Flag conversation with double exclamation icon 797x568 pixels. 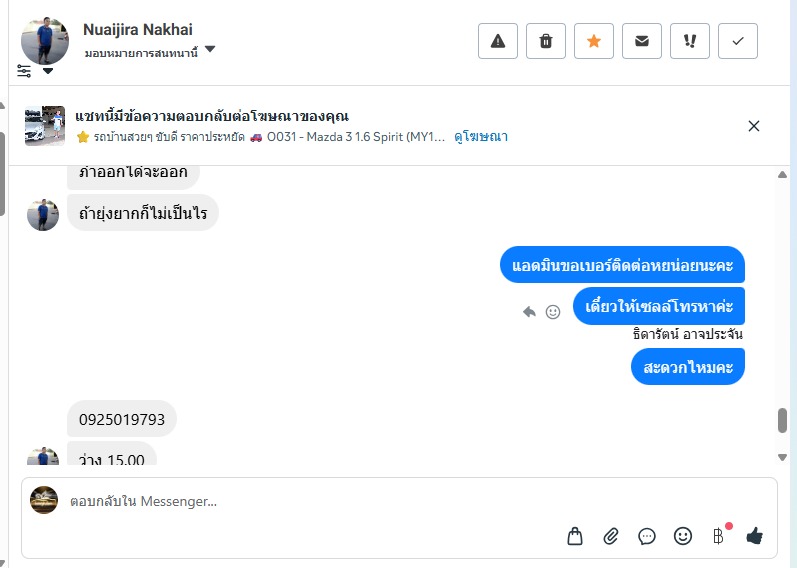coord(690,41)
